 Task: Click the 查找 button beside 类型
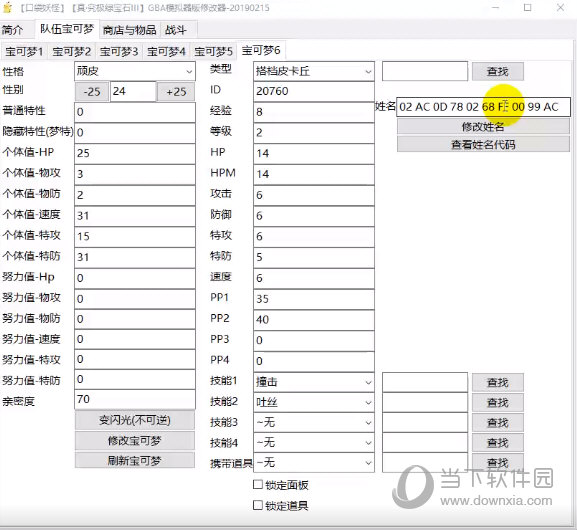click(x=498, y=71)
